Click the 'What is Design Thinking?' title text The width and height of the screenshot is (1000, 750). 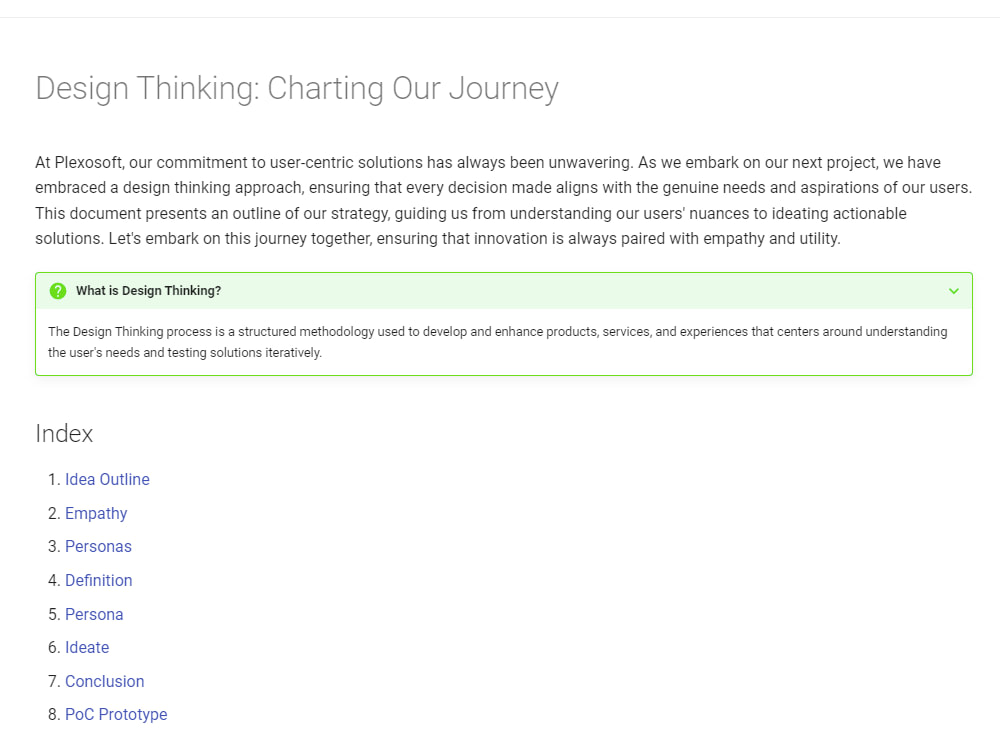pyautogui.click(x=149, y=290)
